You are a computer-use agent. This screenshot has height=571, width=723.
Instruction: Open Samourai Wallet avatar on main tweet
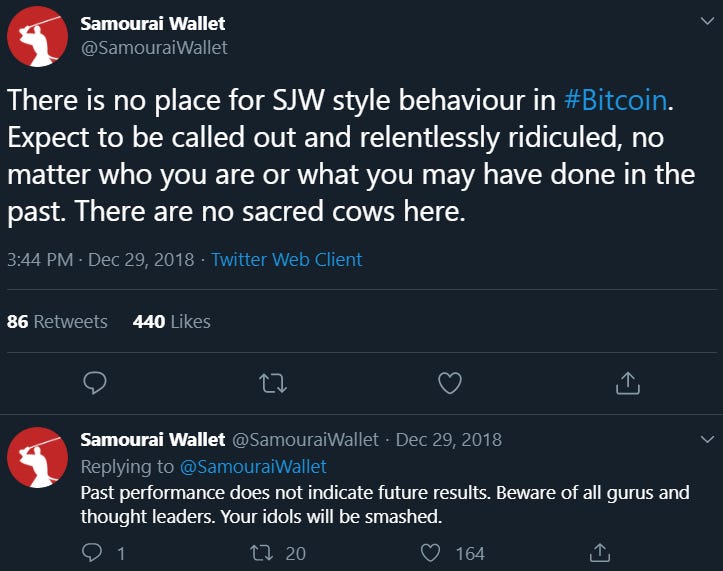pyautogui.click(x=37, y=36)
